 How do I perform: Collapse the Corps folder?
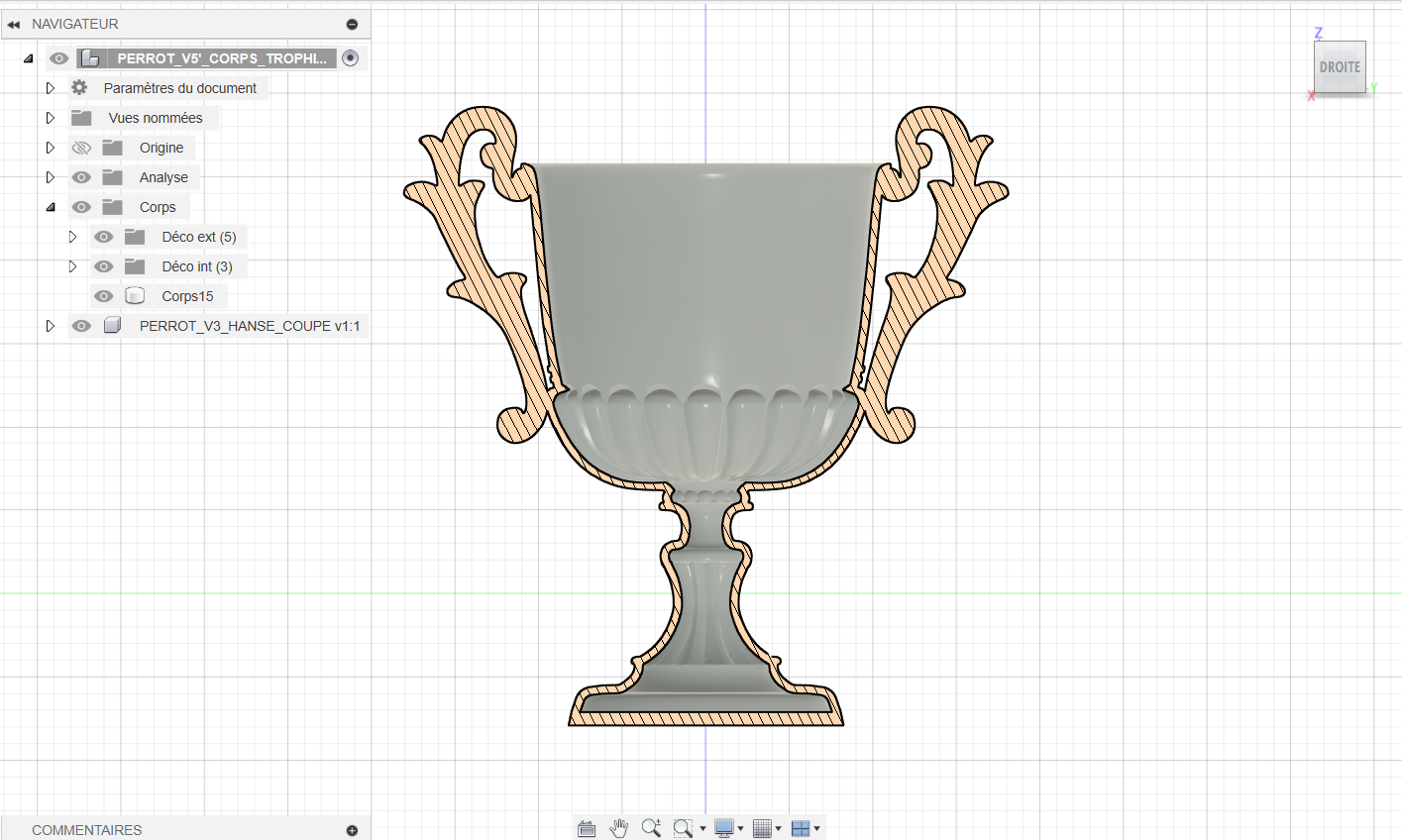point(51,207)
